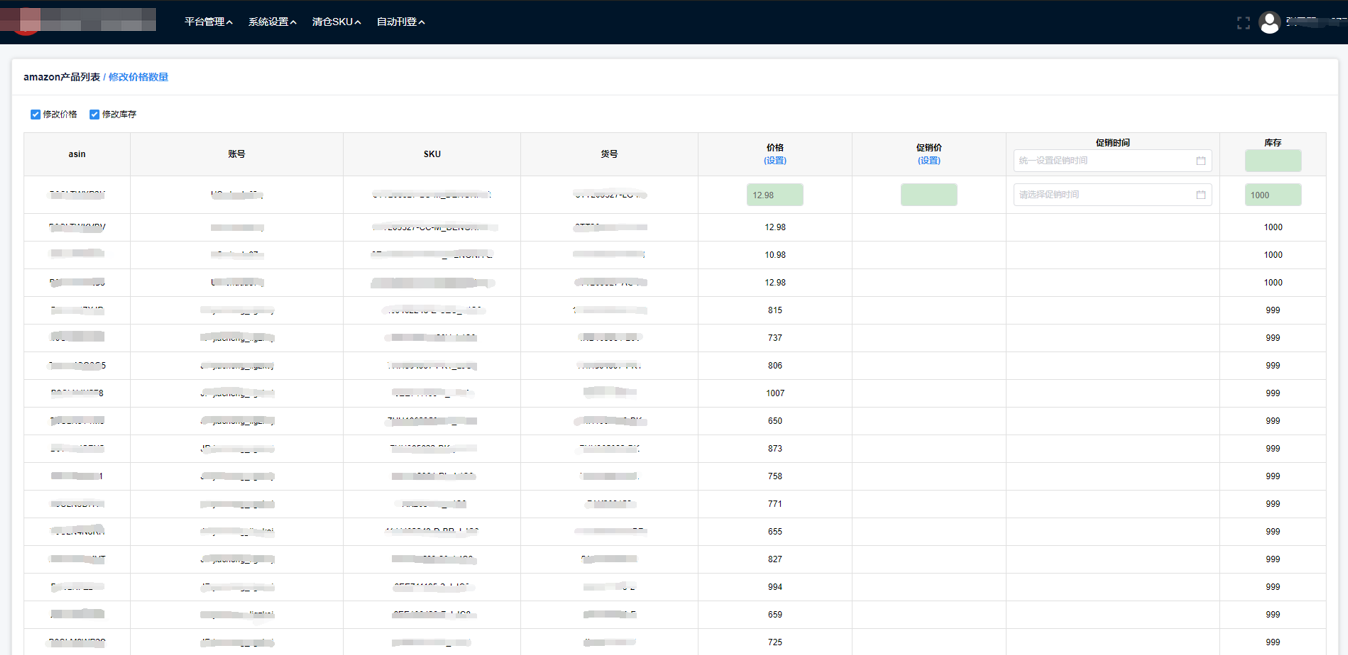Toggle fullscreen mode icon in header
The image size is (1348, 655).
tap(1243, 22)
